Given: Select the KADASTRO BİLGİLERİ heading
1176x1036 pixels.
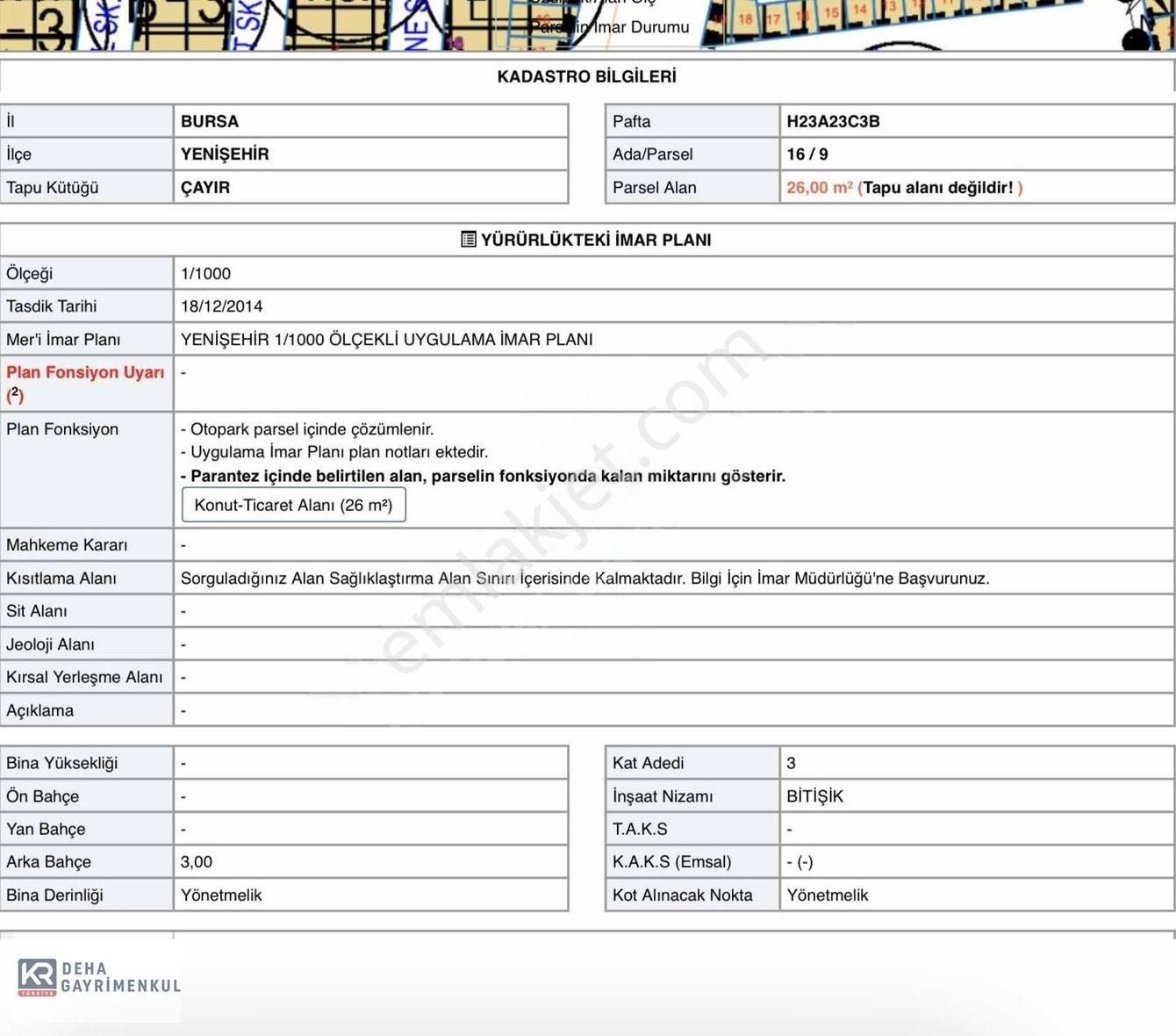Looking at the screenshot, I should 586,76.
